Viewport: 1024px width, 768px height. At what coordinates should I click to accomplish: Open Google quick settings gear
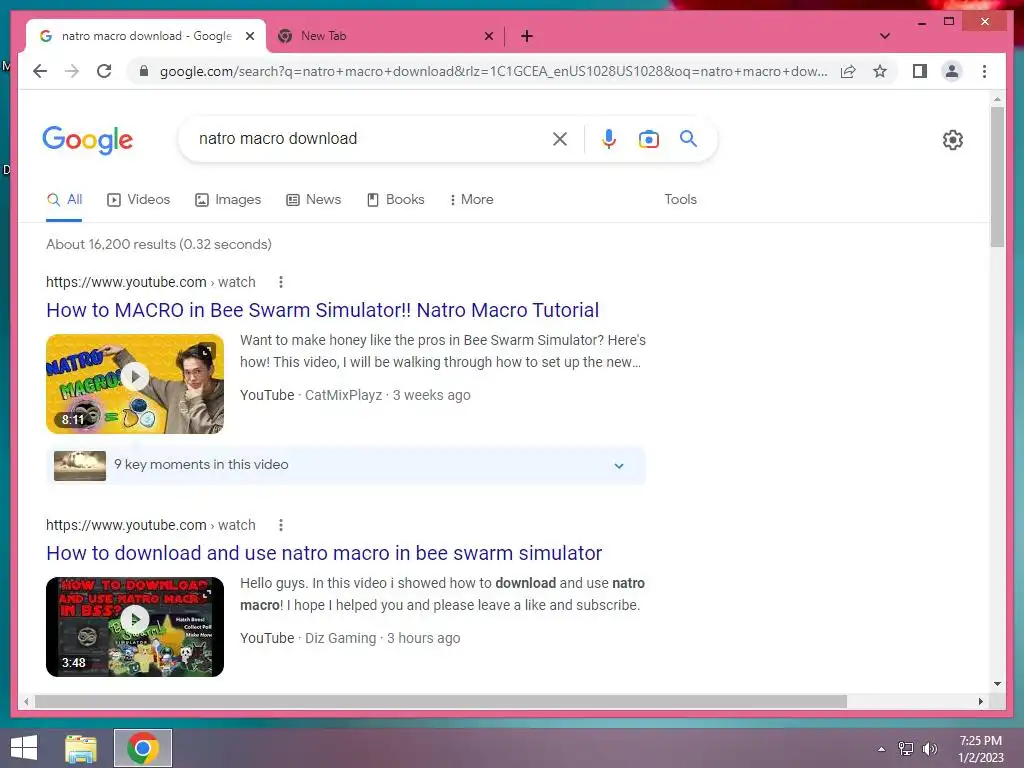click(952, 140)
